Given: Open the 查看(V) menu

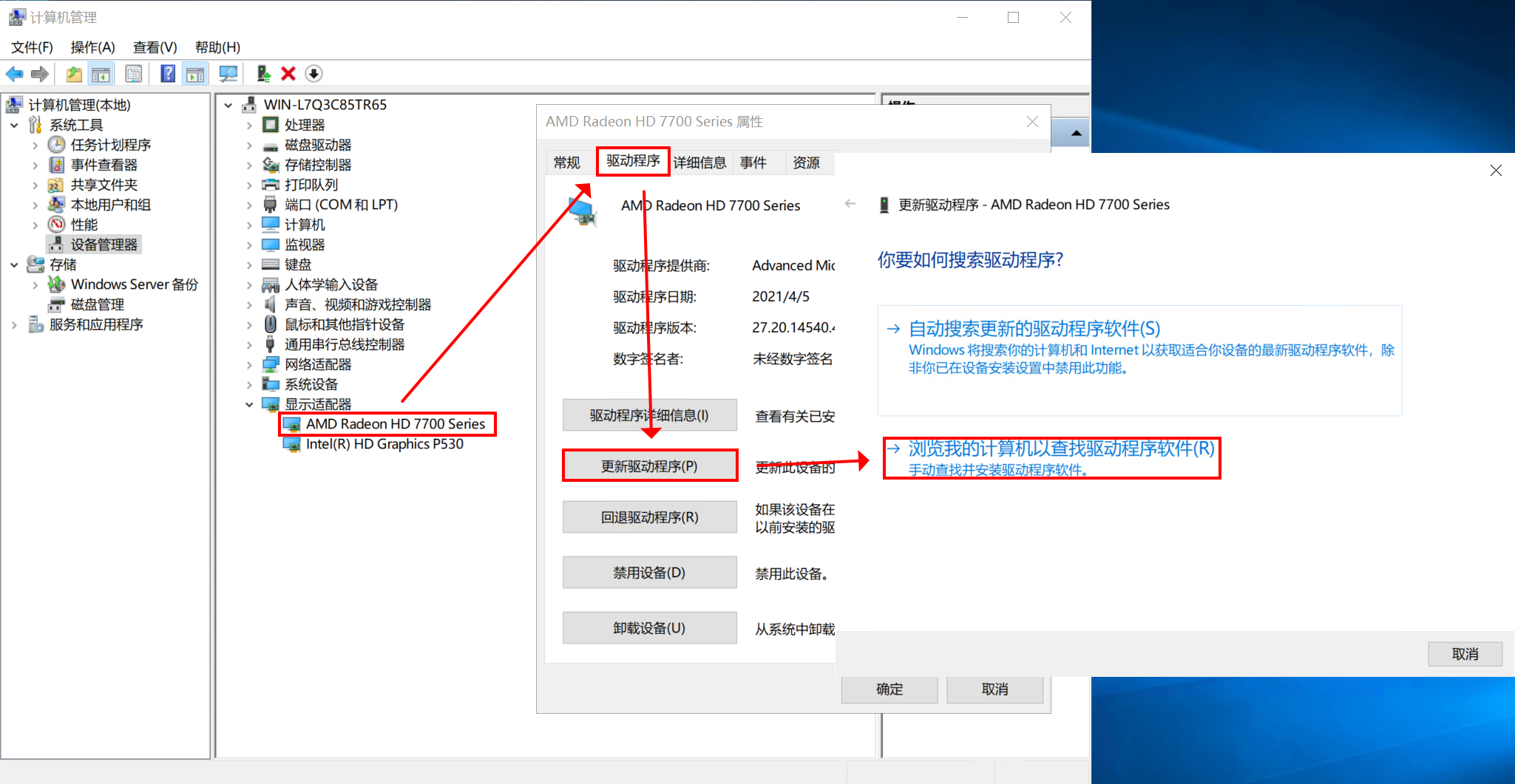Looking at the screenshot, I should (155, 47).
